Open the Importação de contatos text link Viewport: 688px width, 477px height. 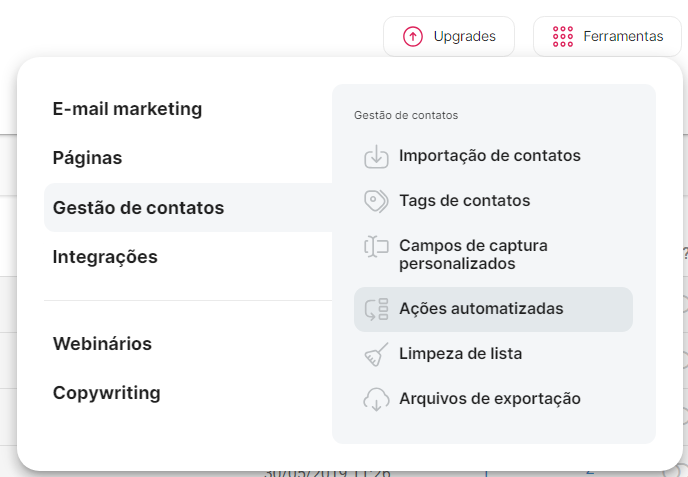[489, 156]
